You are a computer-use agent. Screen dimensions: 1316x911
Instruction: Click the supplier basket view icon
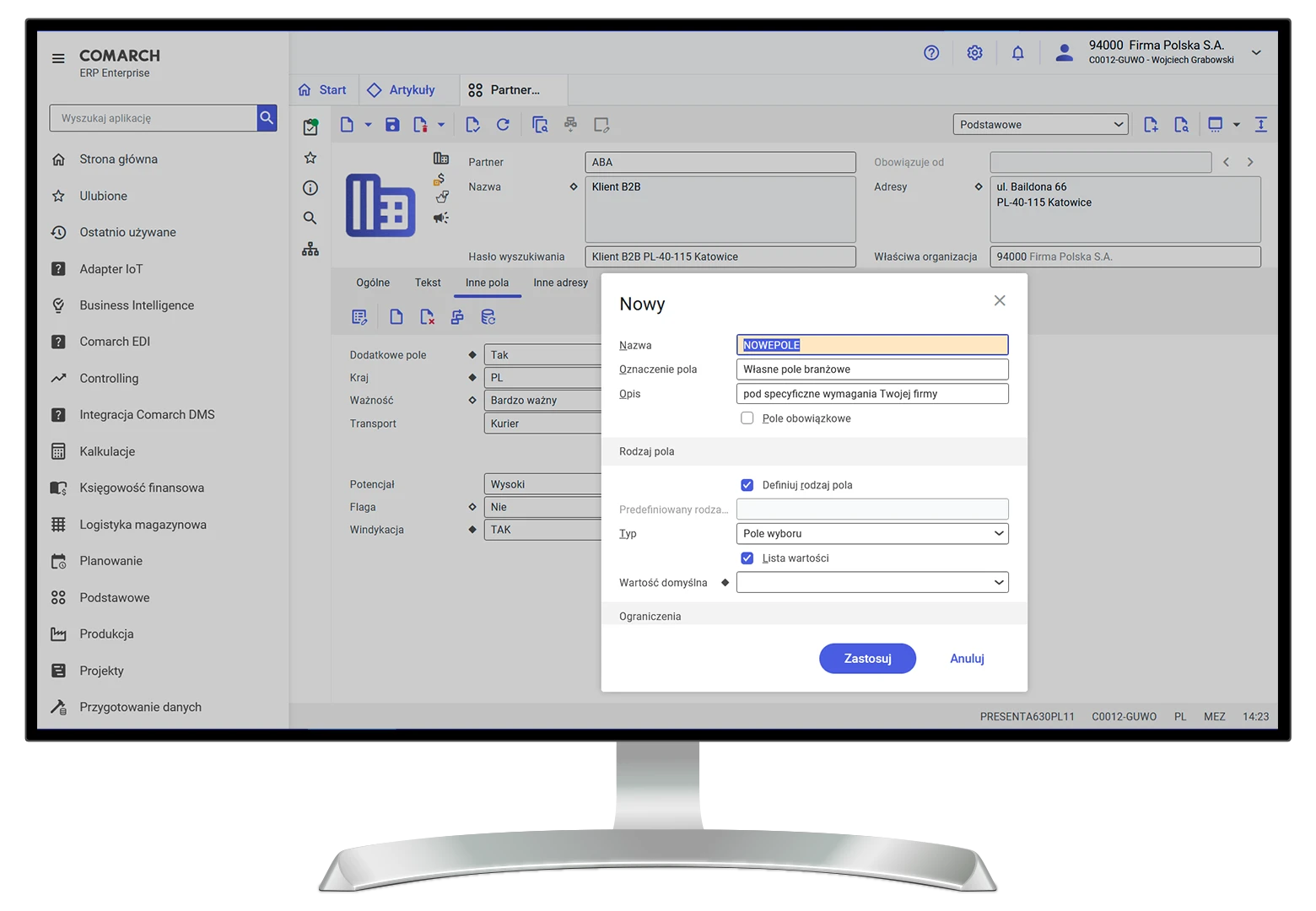(x=442, y=197)
